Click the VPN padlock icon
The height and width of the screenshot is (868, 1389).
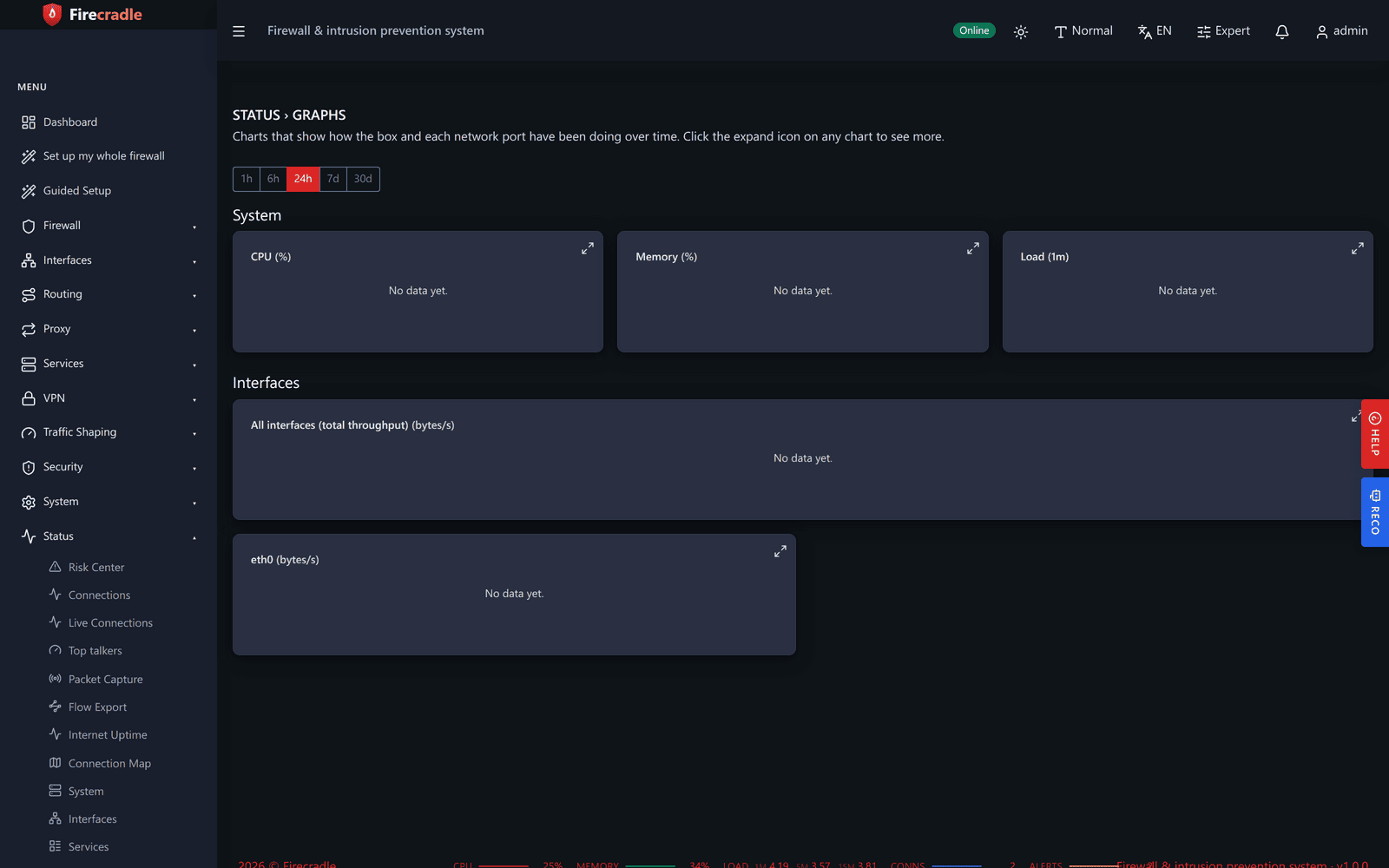[29, 398]
